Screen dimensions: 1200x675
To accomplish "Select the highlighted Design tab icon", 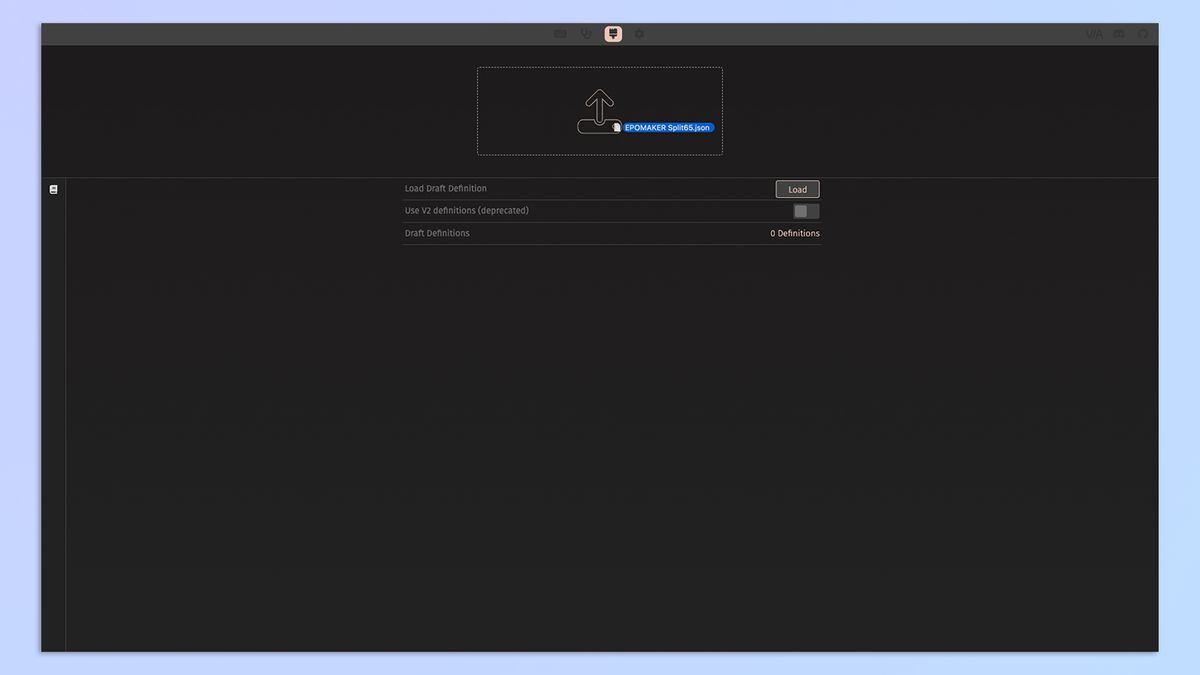I will tap(613, 34).
